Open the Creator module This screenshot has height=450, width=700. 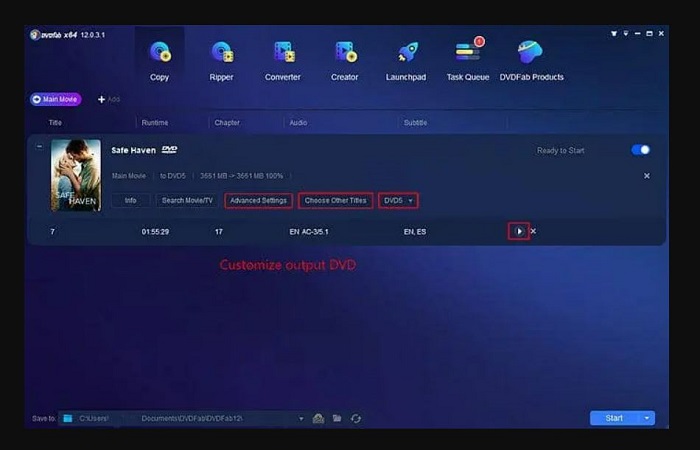click(344, 60)
